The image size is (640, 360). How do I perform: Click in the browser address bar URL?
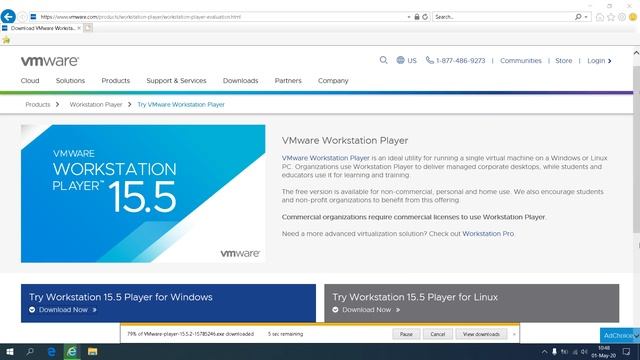pos(220,17)
